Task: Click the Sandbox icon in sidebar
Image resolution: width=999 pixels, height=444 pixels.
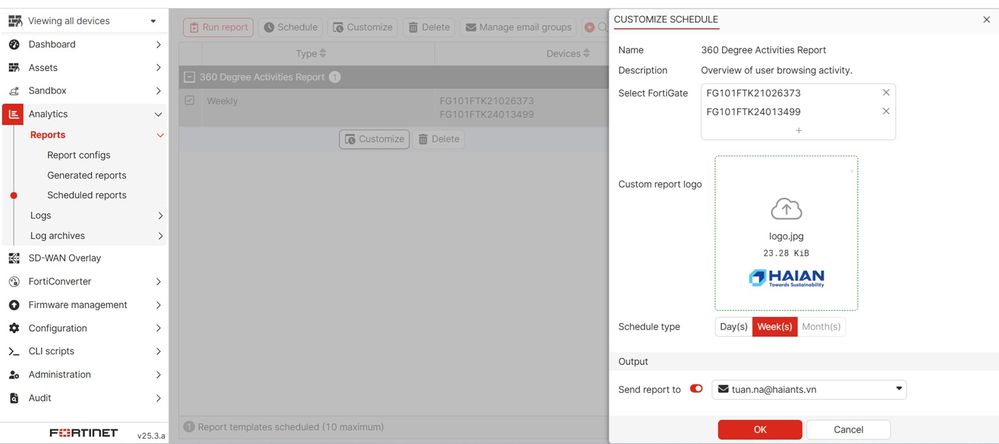Action: (x=14, y=91)
